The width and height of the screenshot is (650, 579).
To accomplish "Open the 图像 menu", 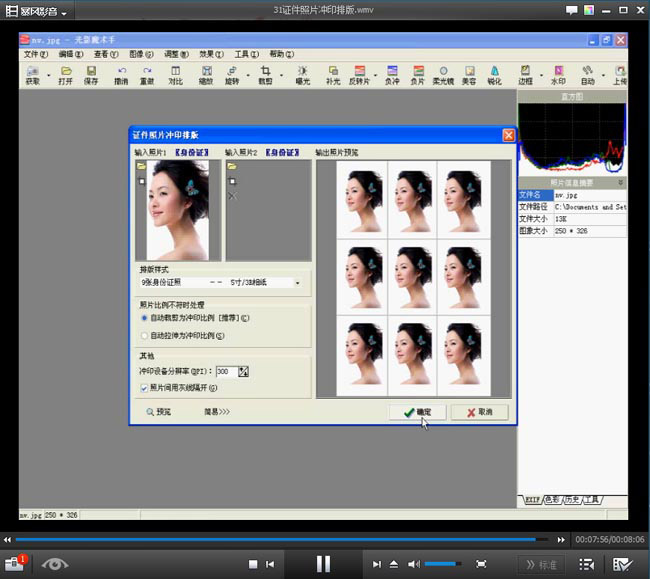I will [141, 54].
